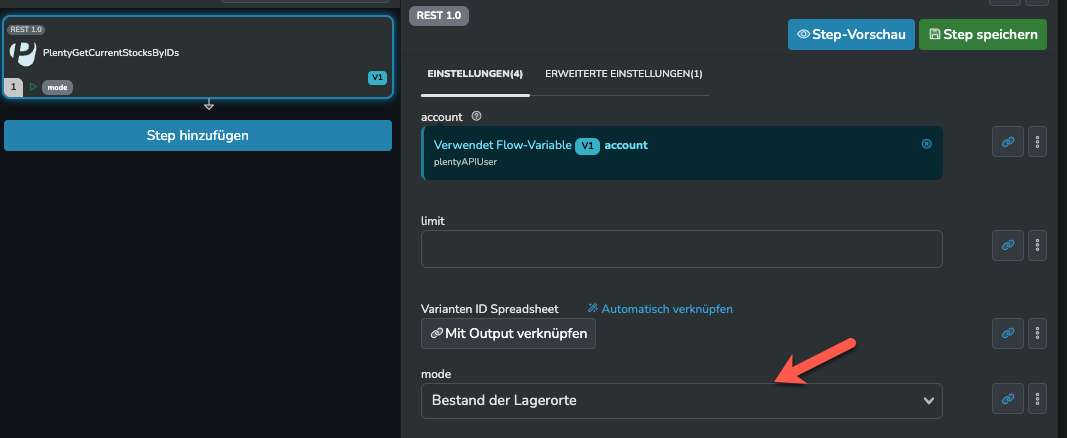
Task: Click the Automatisch verknüpfen link
Action: 660,309
